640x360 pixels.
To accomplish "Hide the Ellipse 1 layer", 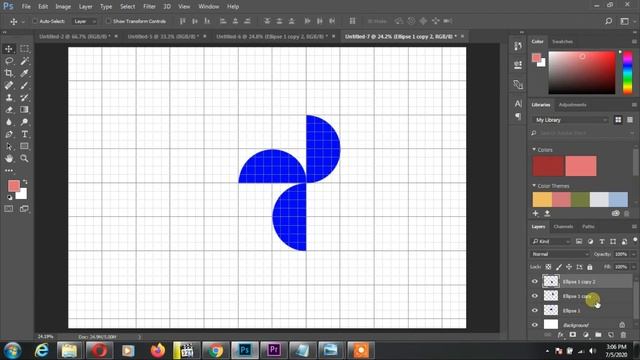I will (x=535, y=310).
